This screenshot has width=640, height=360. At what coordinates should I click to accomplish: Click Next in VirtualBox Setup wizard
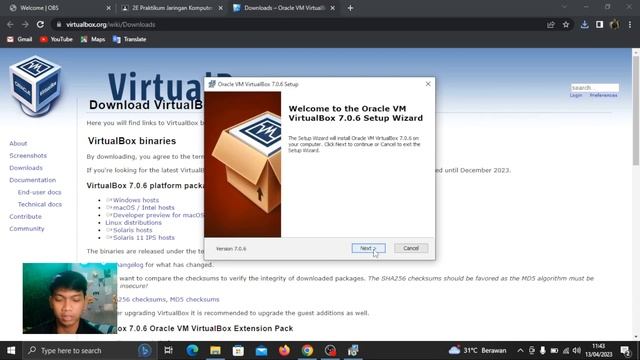pyautogui.click(x=368, y=248)
